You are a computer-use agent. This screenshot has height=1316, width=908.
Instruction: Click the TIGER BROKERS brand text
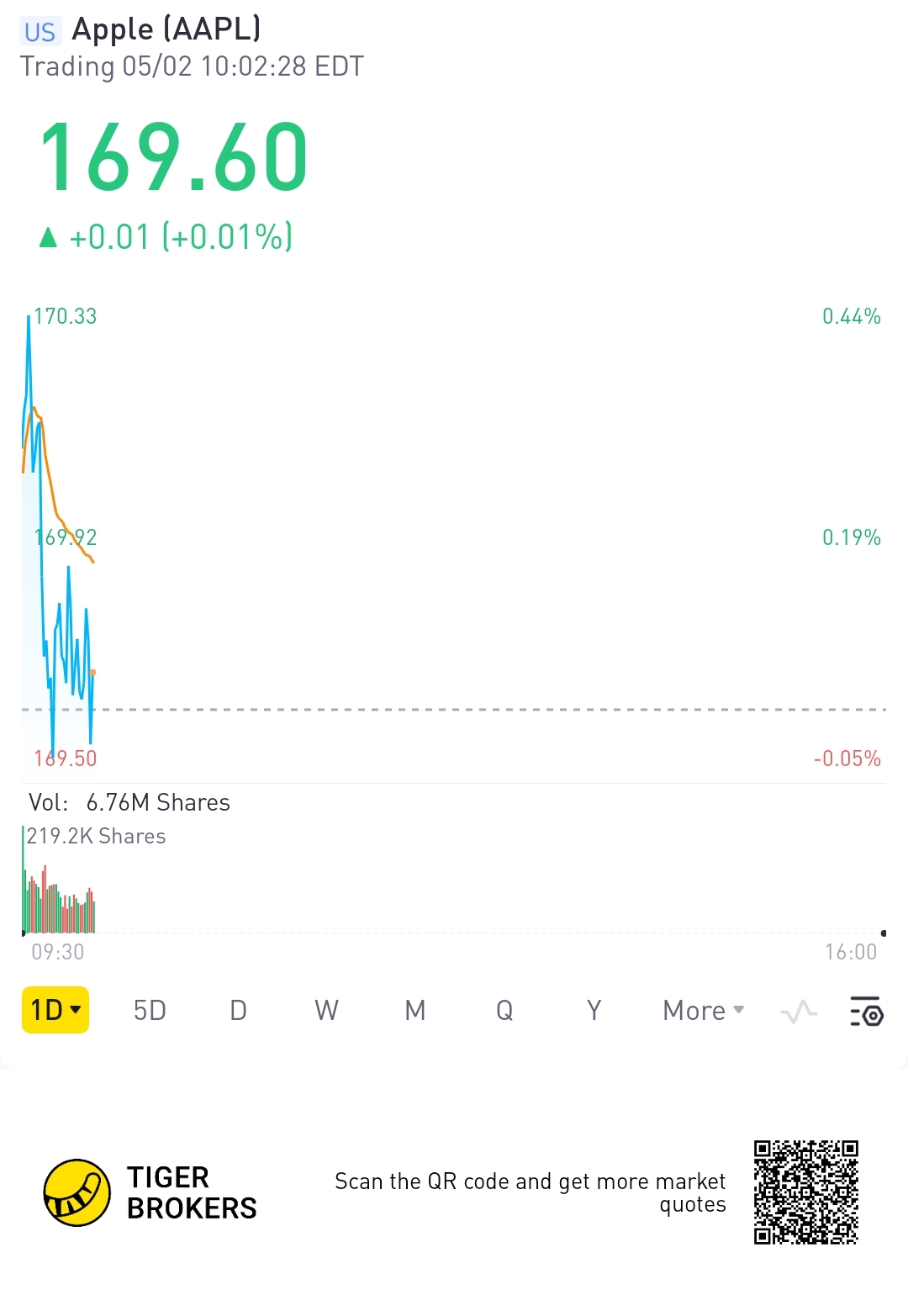pyautogui.click(x=192, y=1192)
